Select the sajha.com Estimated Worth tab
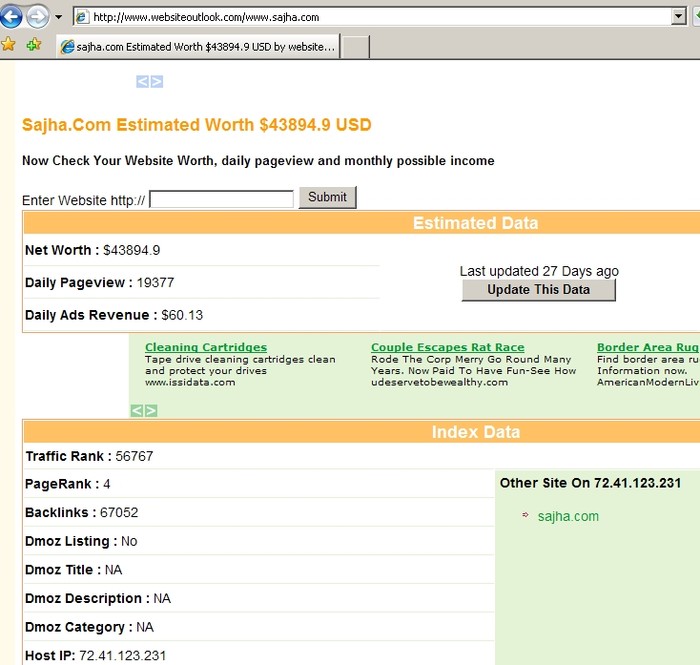The width and height of the screenshot is (700, 665). 196,46
